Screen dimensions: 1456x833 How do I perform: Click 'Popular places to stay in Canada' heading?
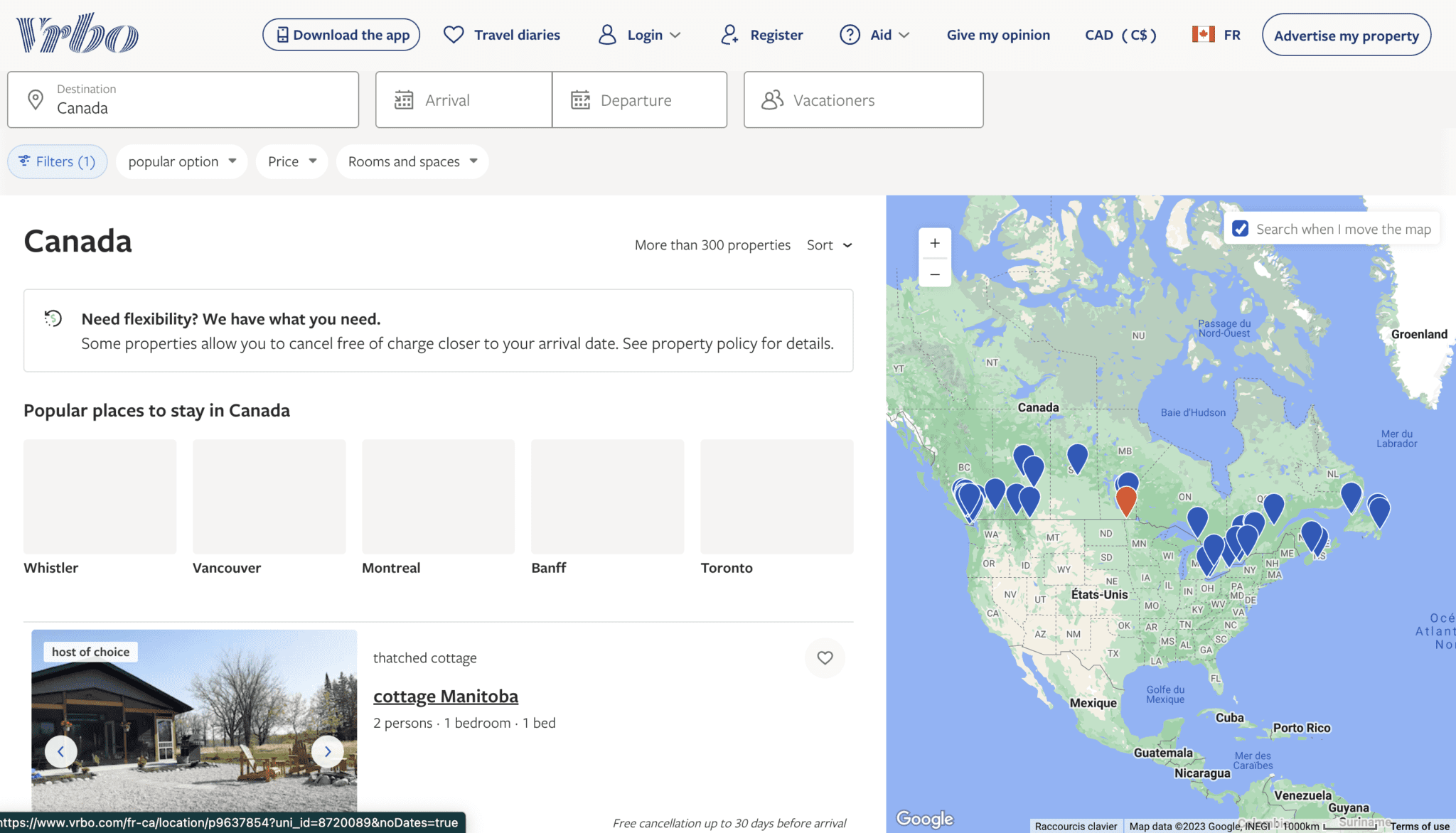coord(156,411)
